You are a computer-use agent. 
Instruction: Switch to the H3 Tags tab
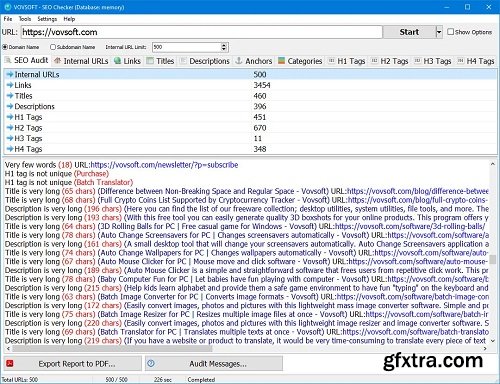pyautogui.click(x=433, y=61)
